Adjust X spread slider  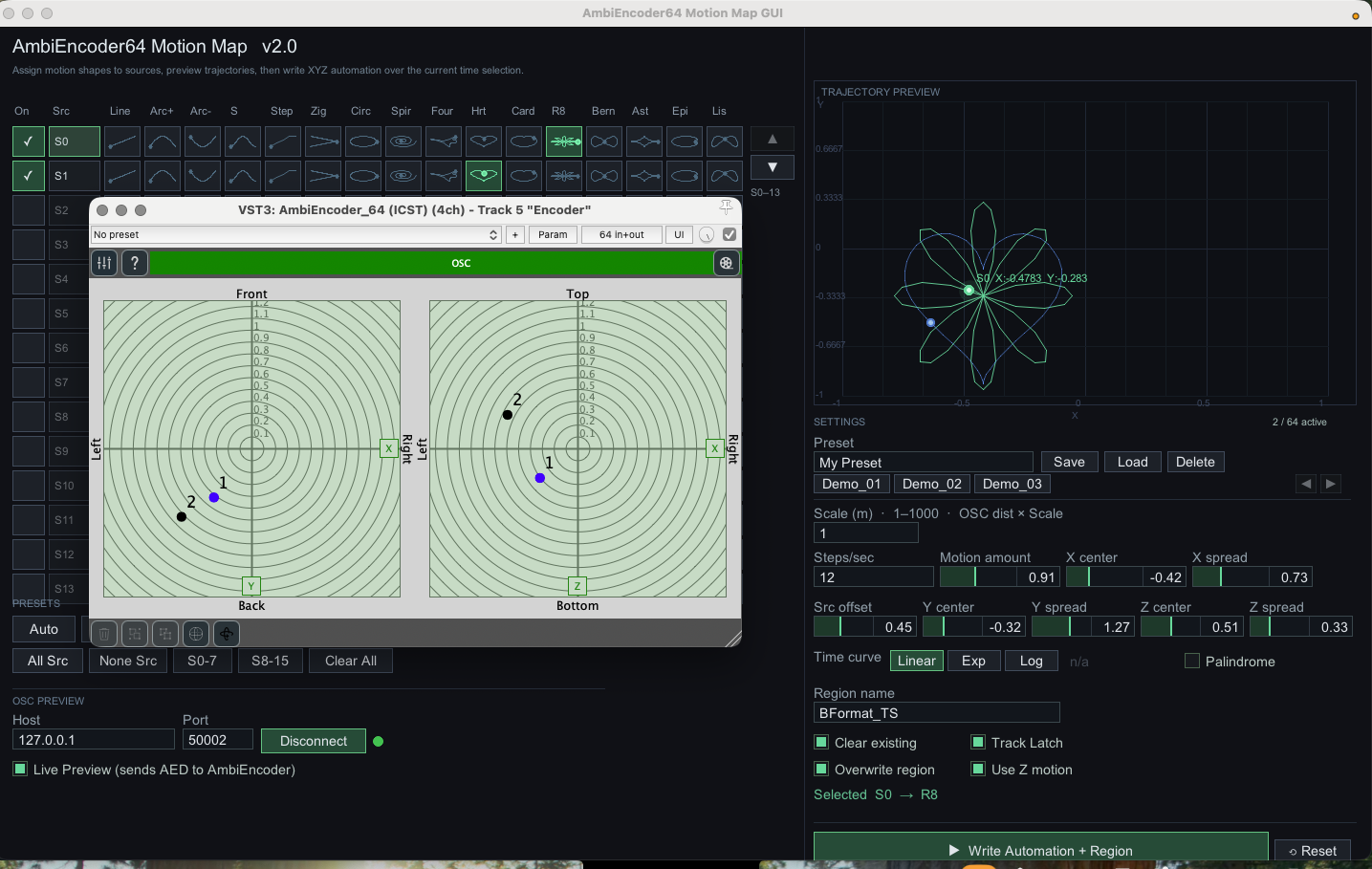[x=1230, y=576]
